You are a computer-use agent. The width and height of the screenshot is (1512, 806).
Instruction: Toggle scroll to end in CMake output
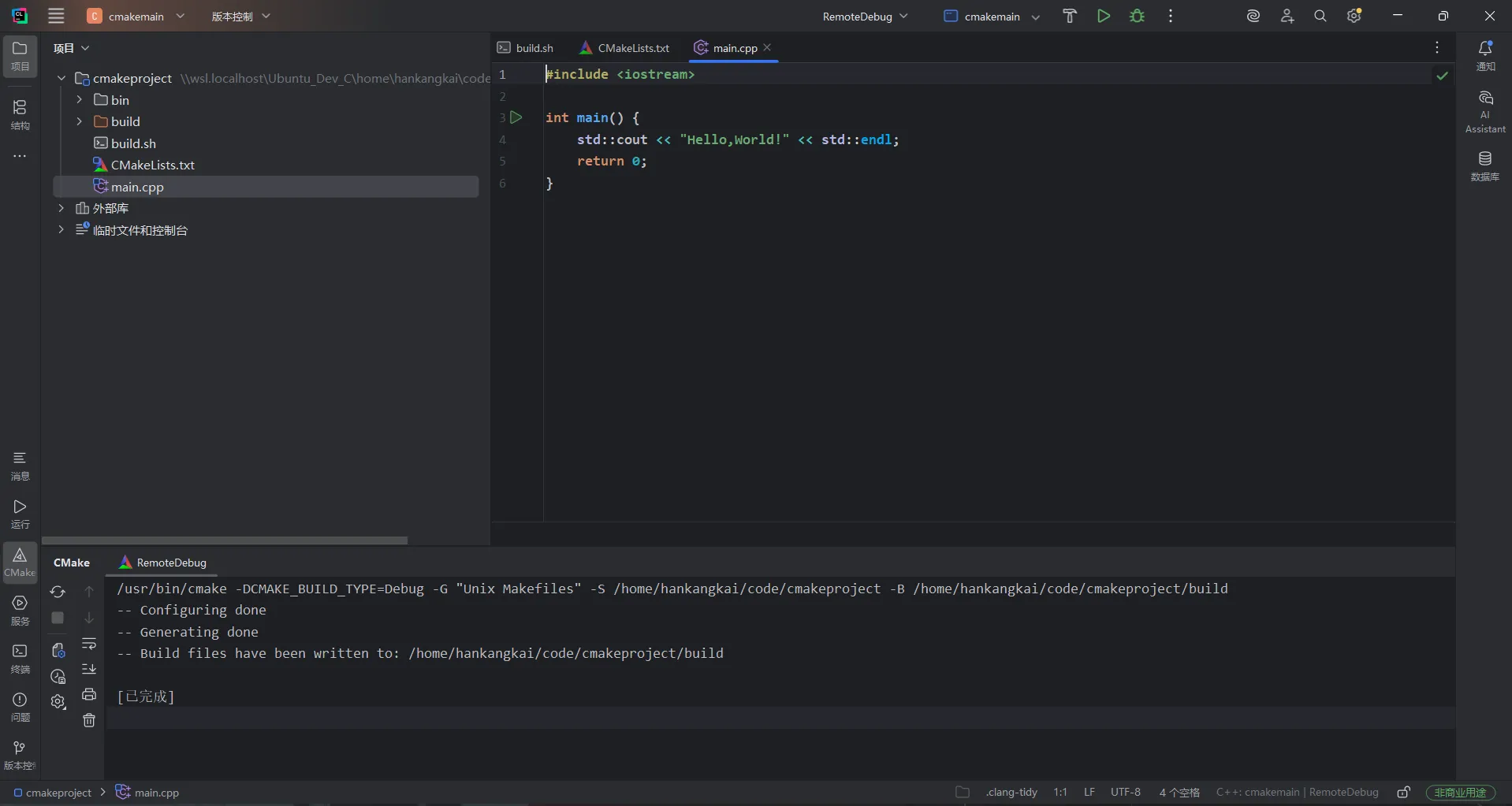[x=89, y=670]
